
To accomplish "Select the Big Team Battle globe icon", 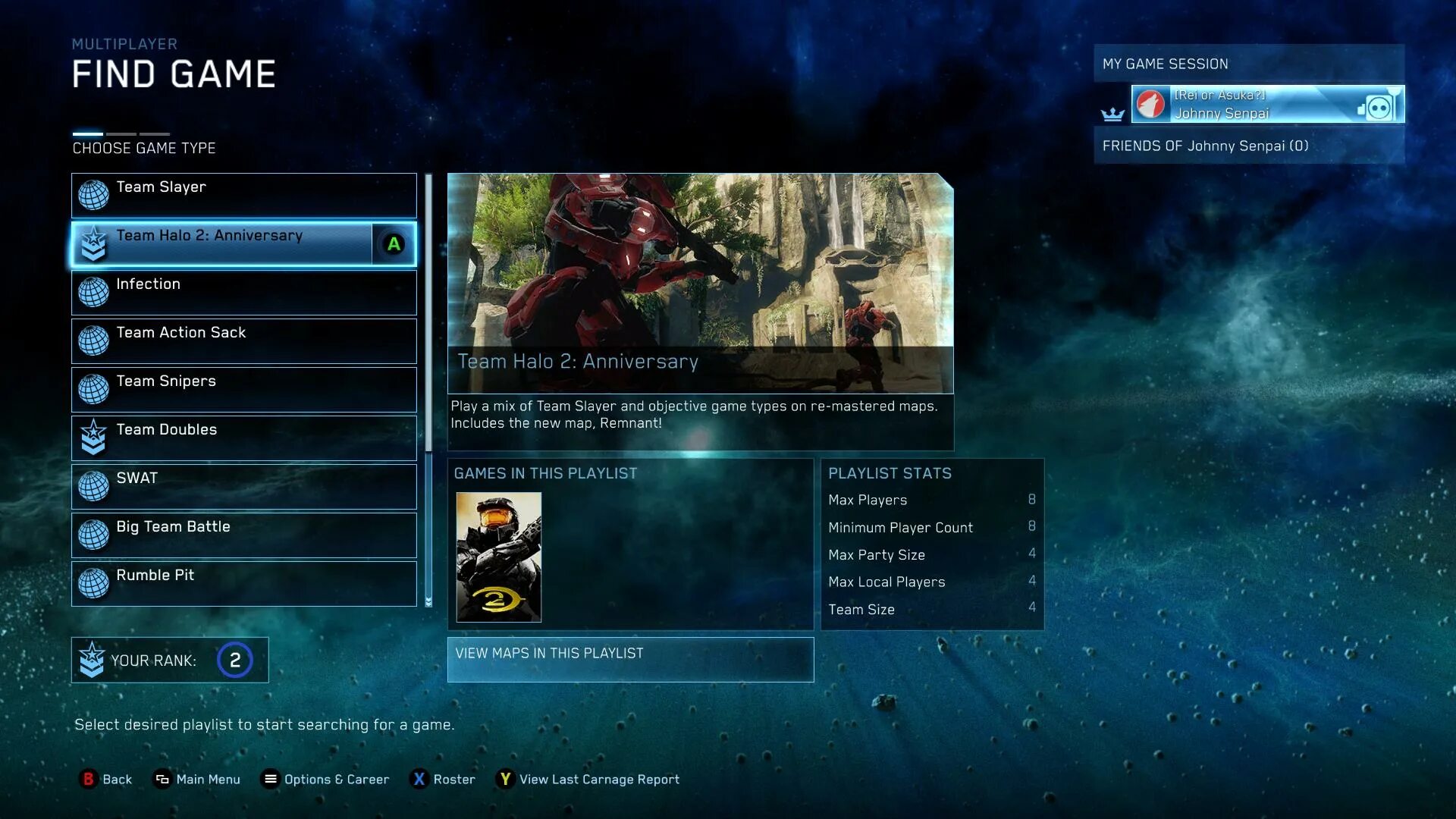I will coord(94,533).
